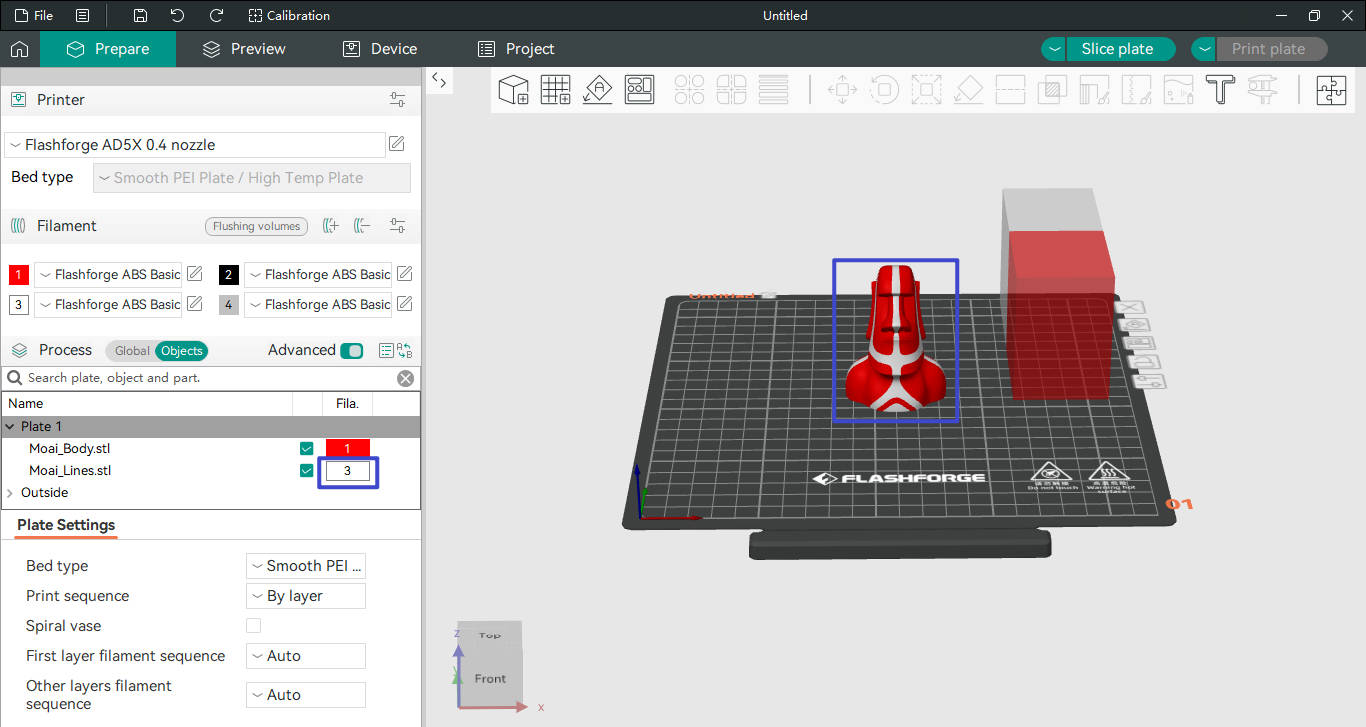Collapse the sidebar with the arrows icon
This screenshot has height=727, width=1366.
(x=439, y=81)
